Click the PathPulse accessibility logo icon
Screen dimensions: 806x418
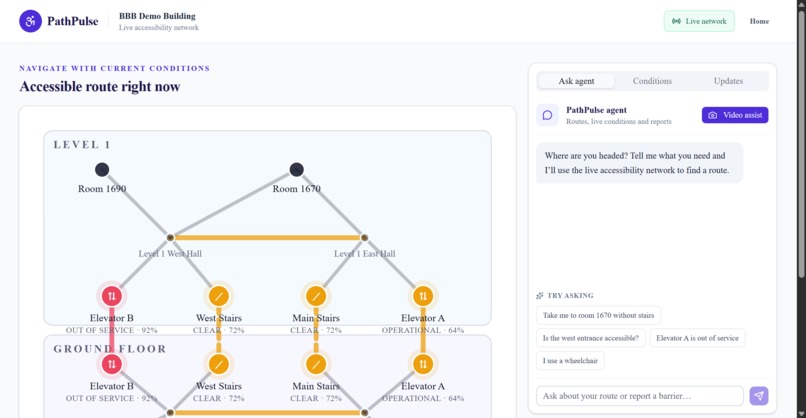(x=30, y=21)
